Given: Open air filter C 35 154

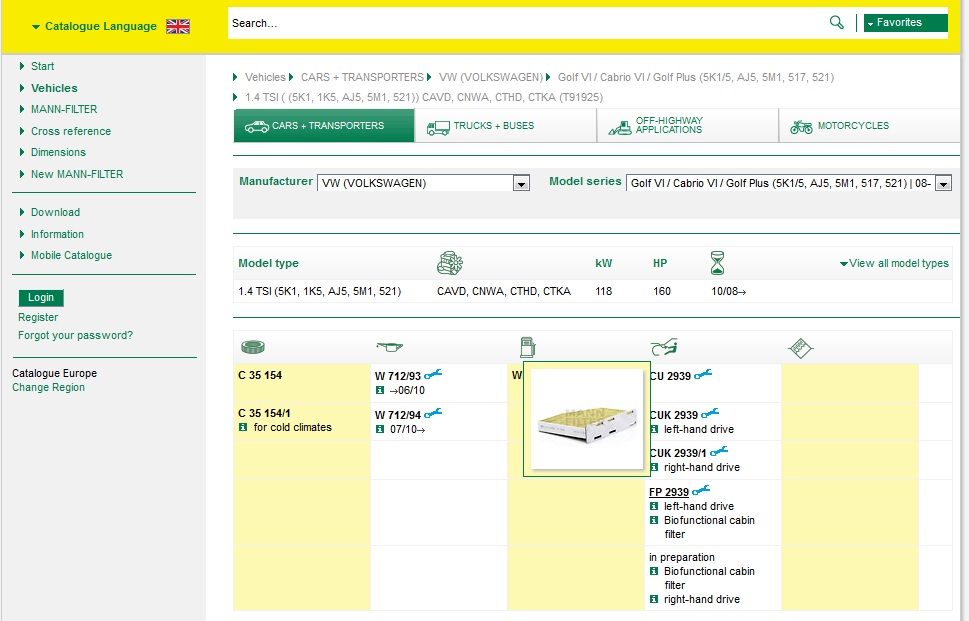Looking at the screenshot, I should [260, 375].
